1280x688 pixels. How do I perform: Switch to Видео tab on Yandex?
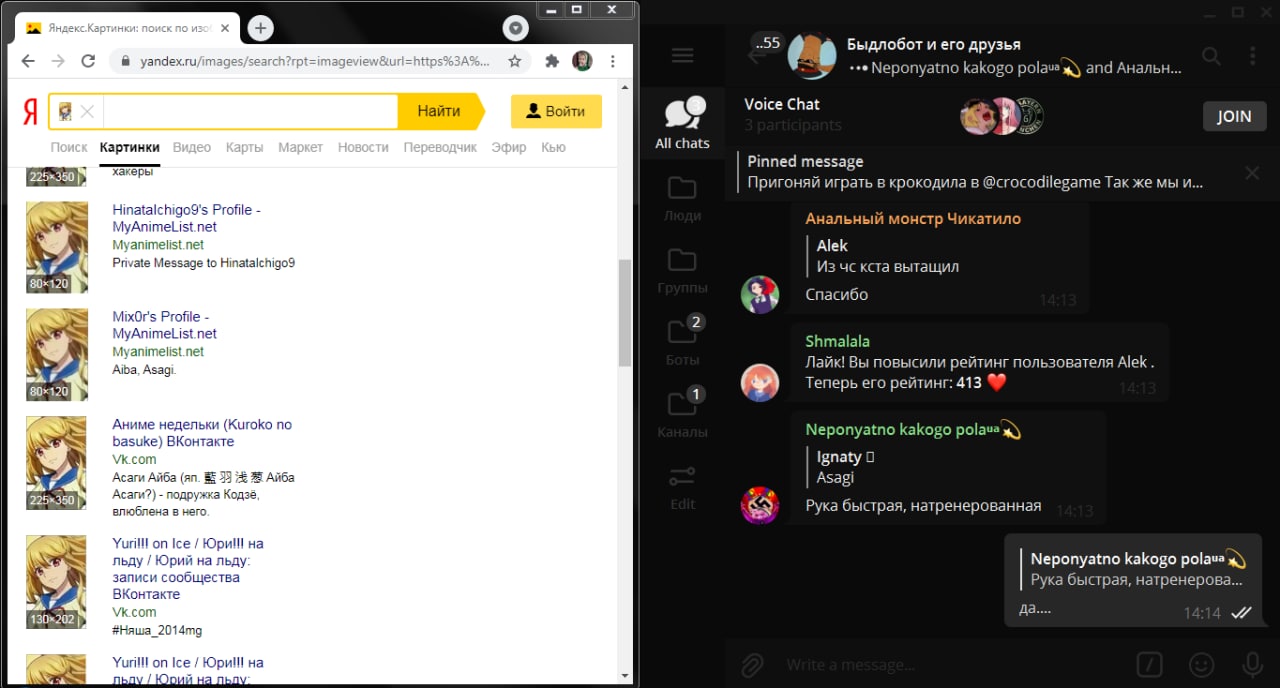pos(192,147)
